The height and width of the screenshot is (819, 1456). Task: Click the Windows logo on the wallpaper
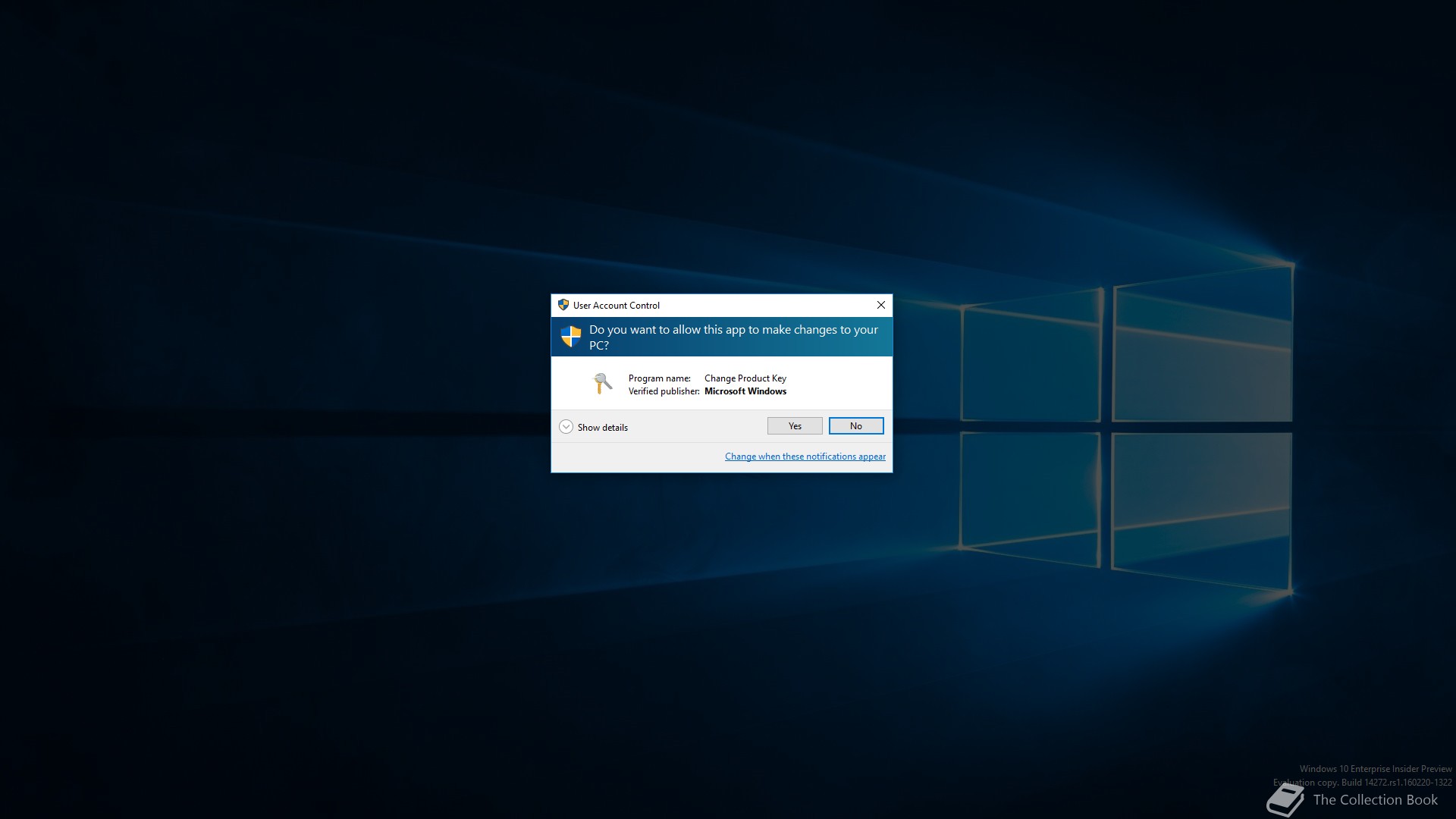tap(1126, 428)
